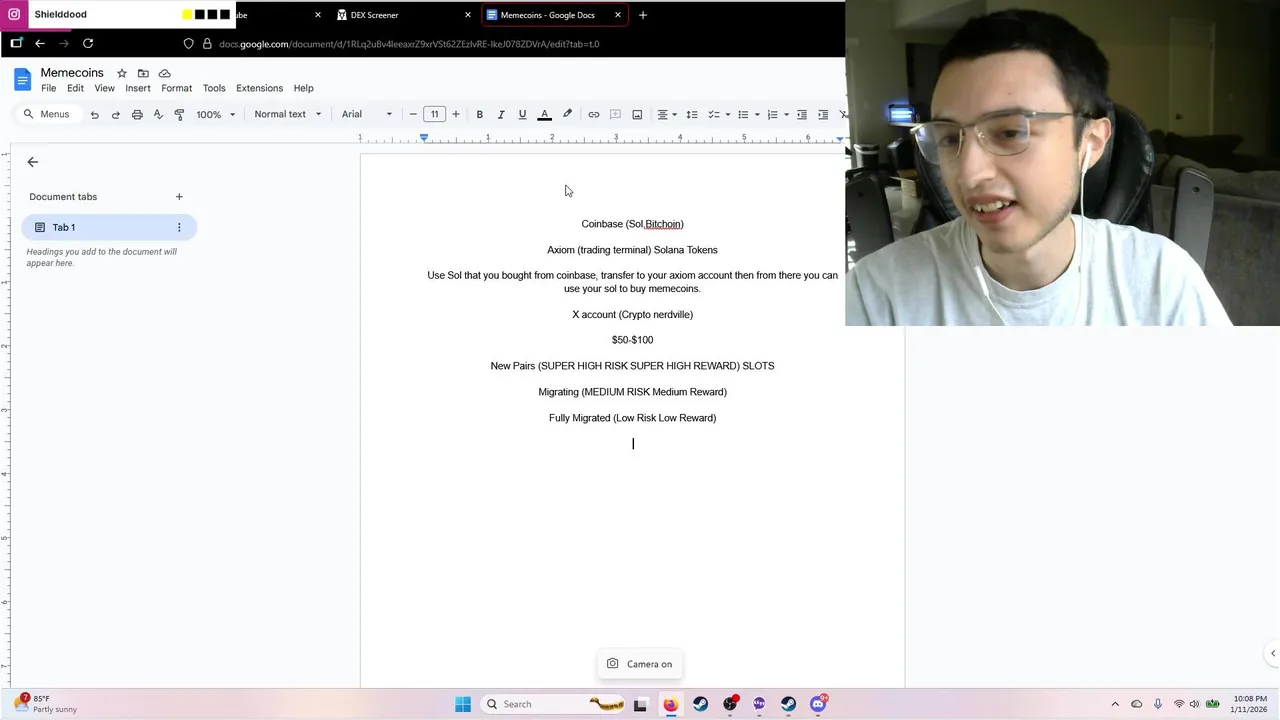Screen dimensions: 1280x720
Task: Check the cloud document status icon
Action: [x=165, y=73]
